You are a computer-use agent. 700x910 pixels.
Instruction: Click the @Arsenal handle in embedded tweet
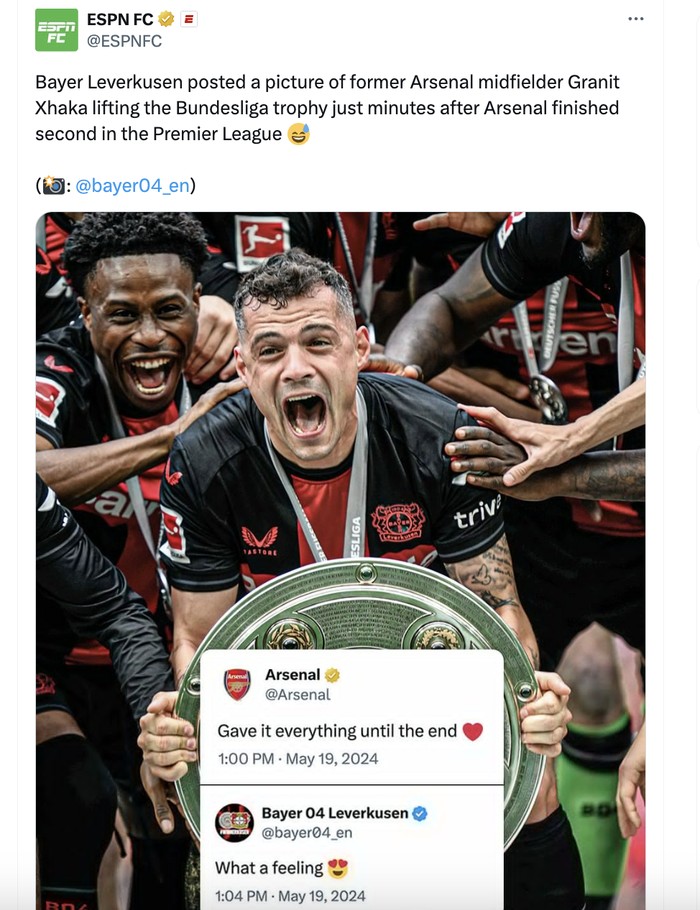coord(297,694)
